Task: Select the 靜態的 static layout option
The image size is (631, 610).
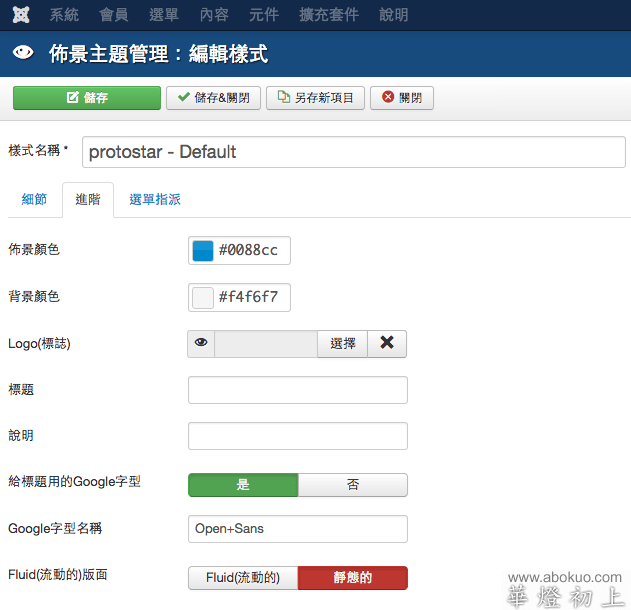Action: [353, 578]
